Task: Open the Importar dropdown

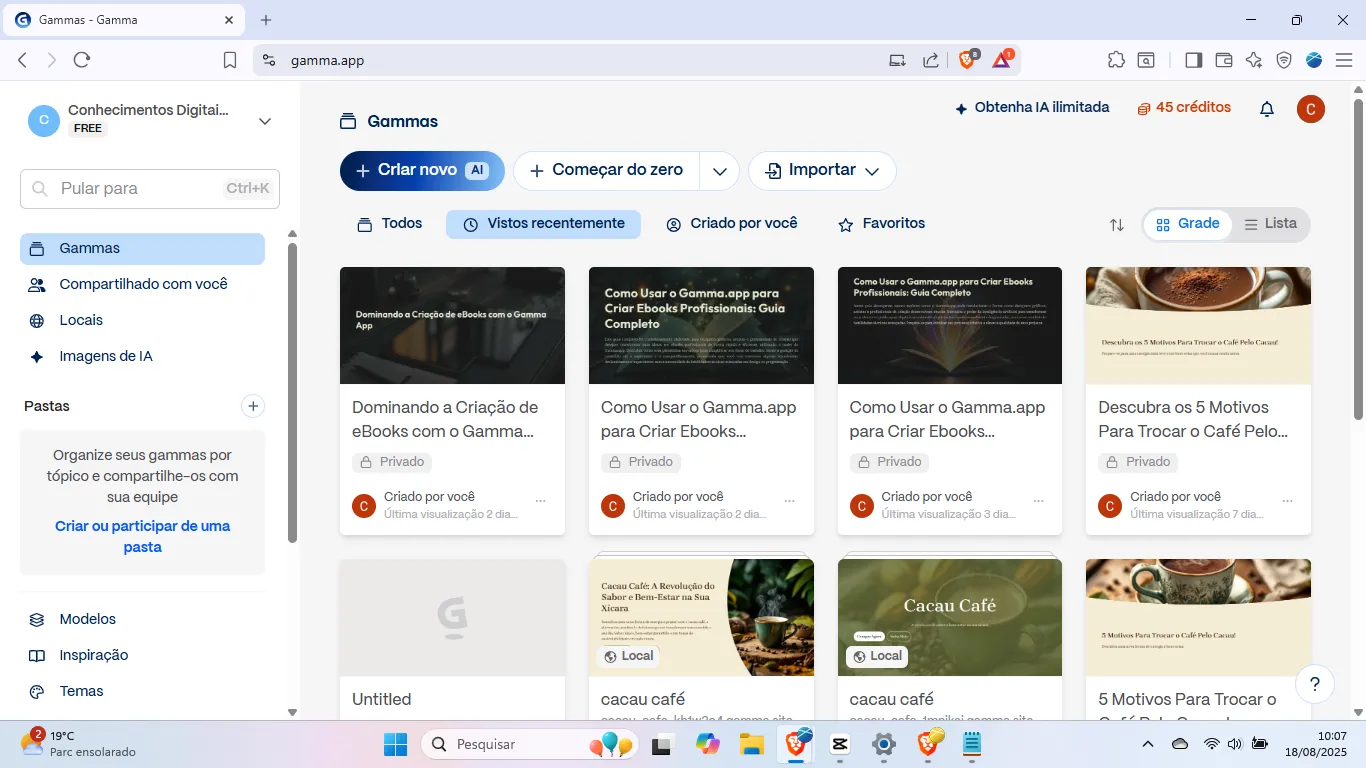Action: pos(822,171)
